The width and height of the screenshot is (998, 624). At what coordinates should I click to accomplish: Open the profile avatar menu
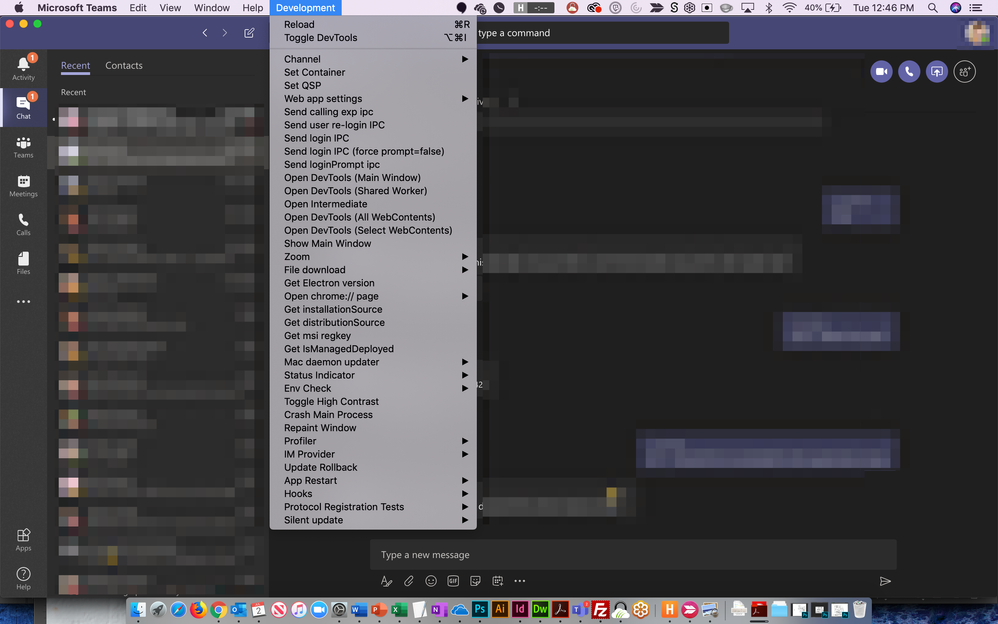pos(978,33)
